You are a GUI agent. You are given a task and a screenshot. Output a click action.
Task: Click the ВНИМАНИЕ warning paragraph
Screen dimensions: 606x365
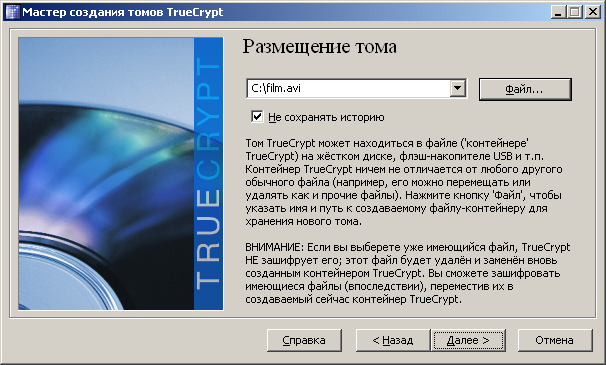407,273
